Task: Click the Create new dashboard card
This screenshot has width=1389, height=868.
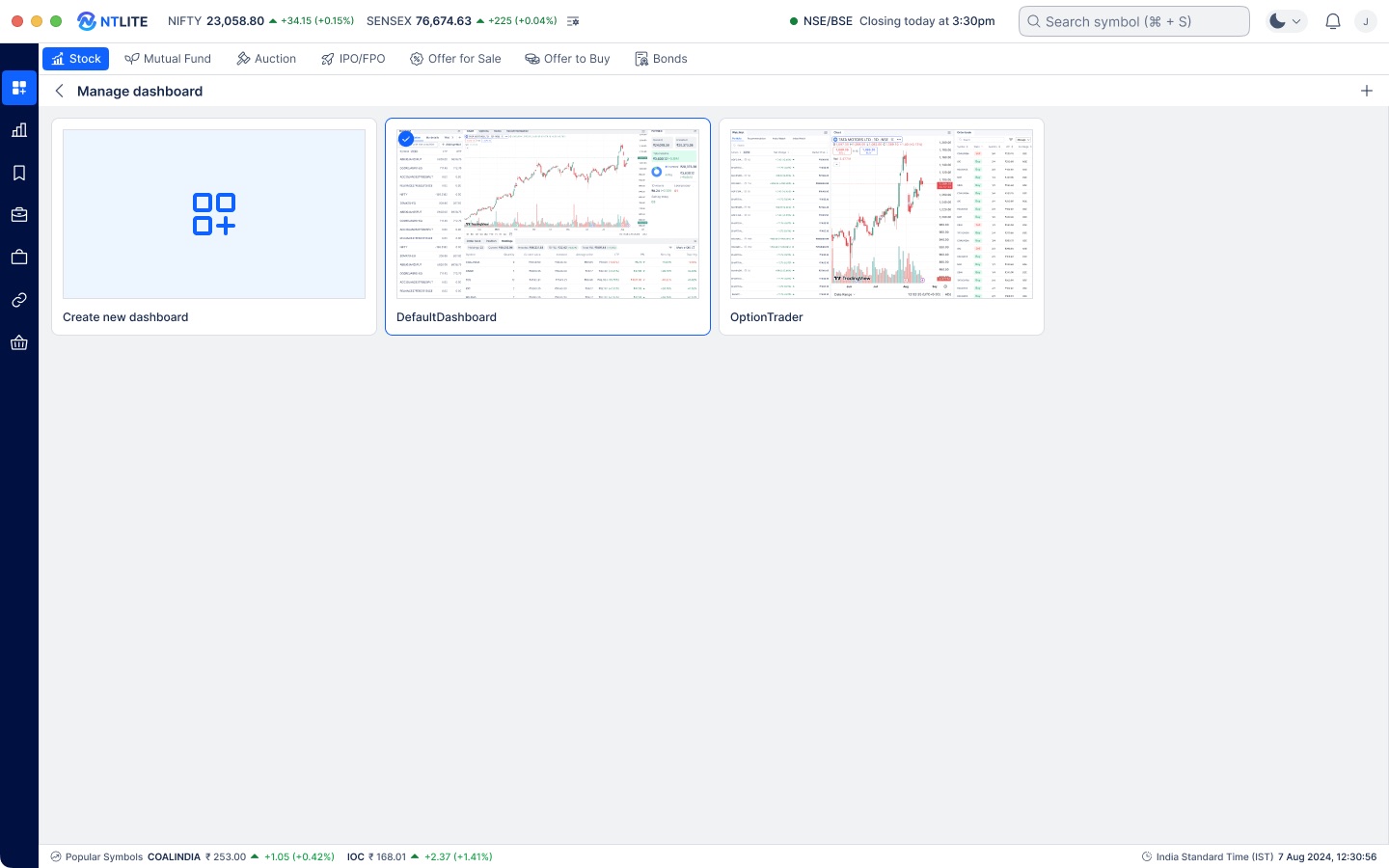Action: (x=214, y=227)
